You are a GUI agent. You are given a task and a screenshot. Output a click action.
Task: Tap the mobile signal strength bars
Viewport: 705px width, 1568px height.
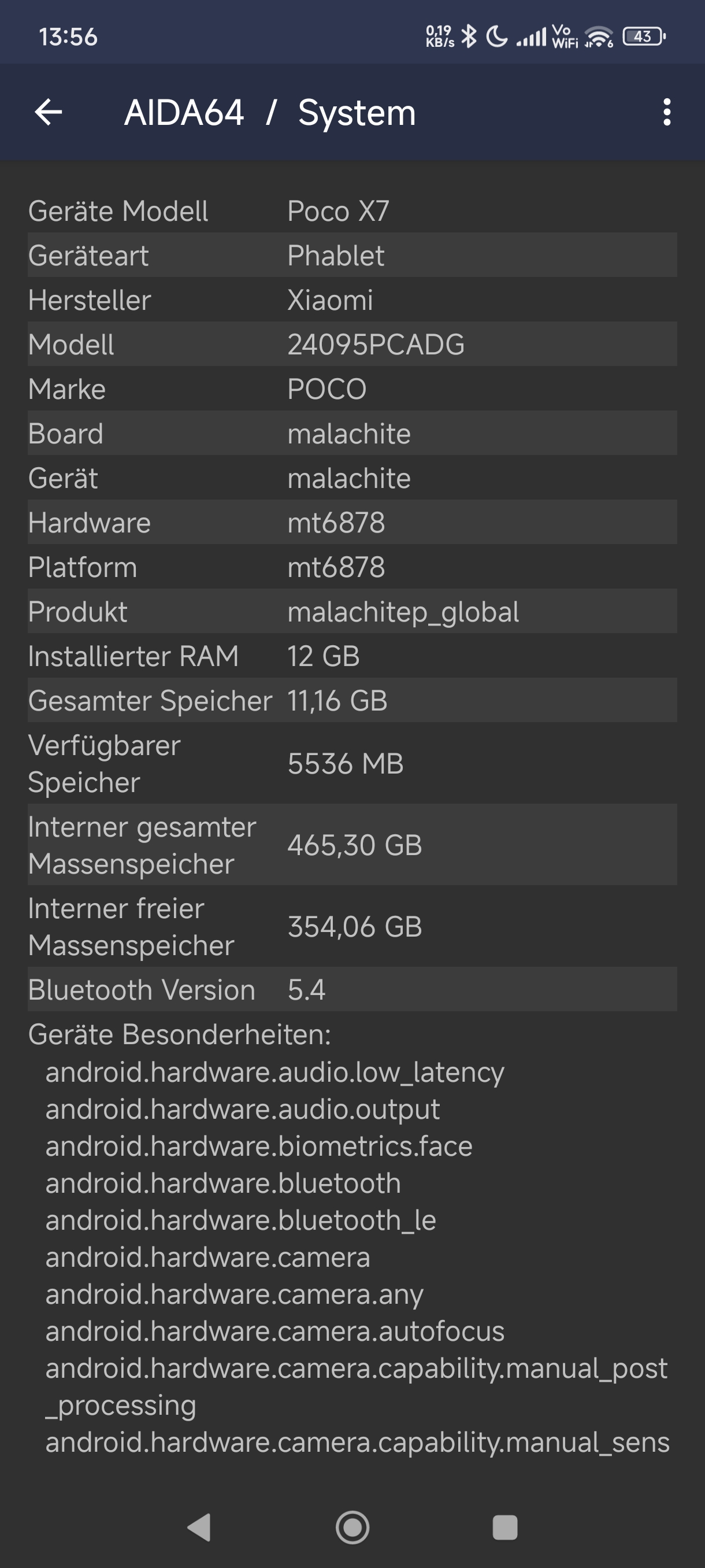tap(531, 36)
